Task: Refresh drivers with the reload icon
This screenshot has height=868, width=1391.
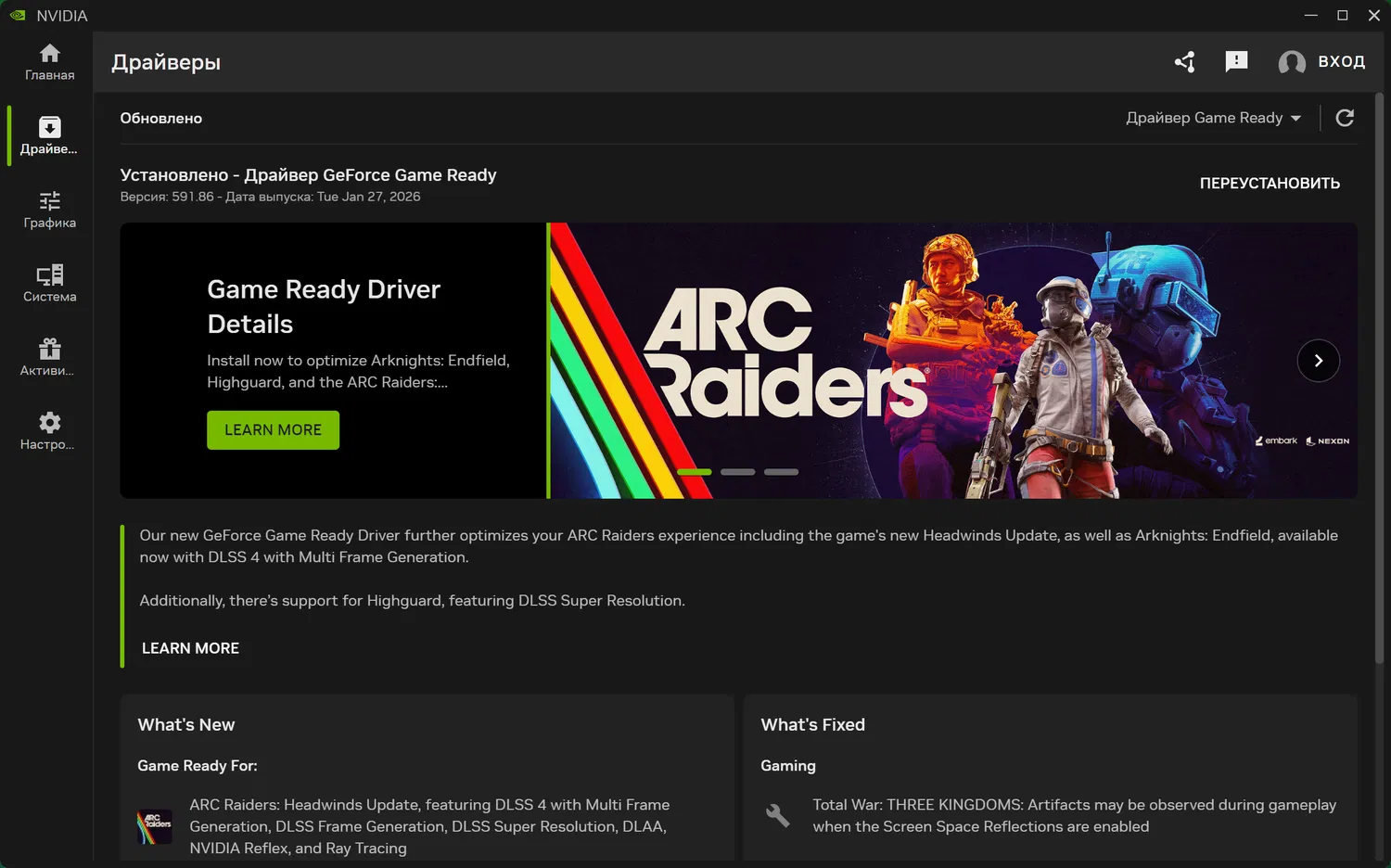Action: coord(1345,118)
